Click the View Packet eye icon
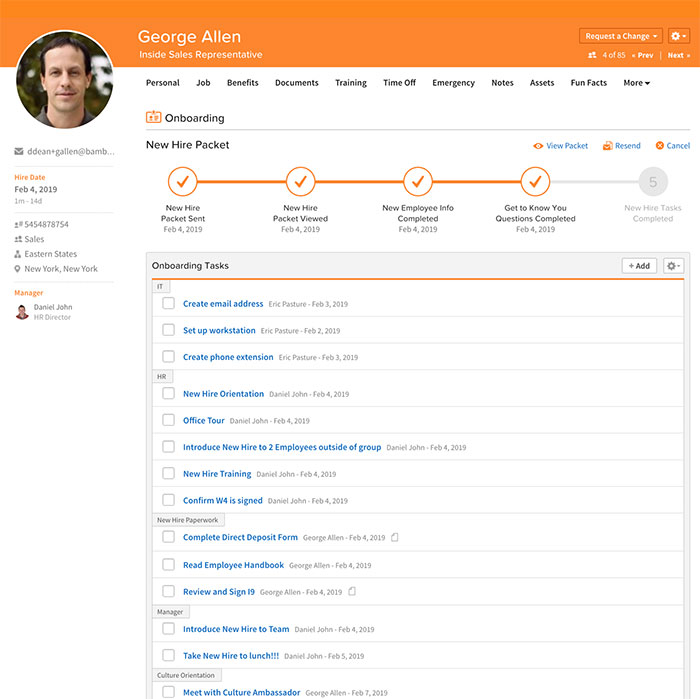Image resolution: width=700 pixels, height=699 pixels. tap(538, 146)
